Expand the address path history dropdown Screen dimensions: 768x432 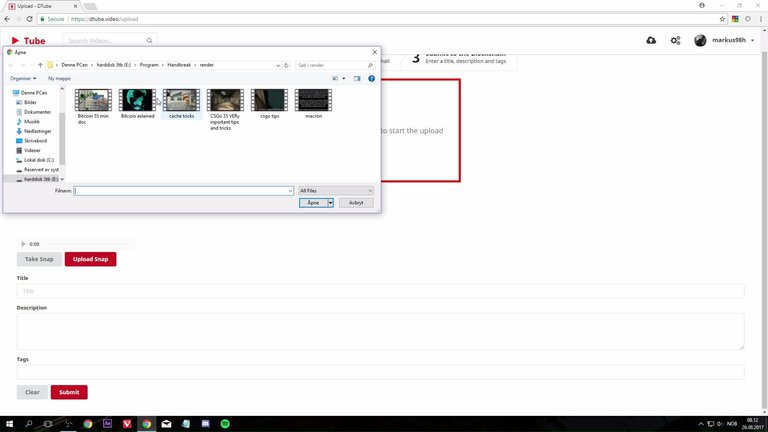[x=278, y=65]
